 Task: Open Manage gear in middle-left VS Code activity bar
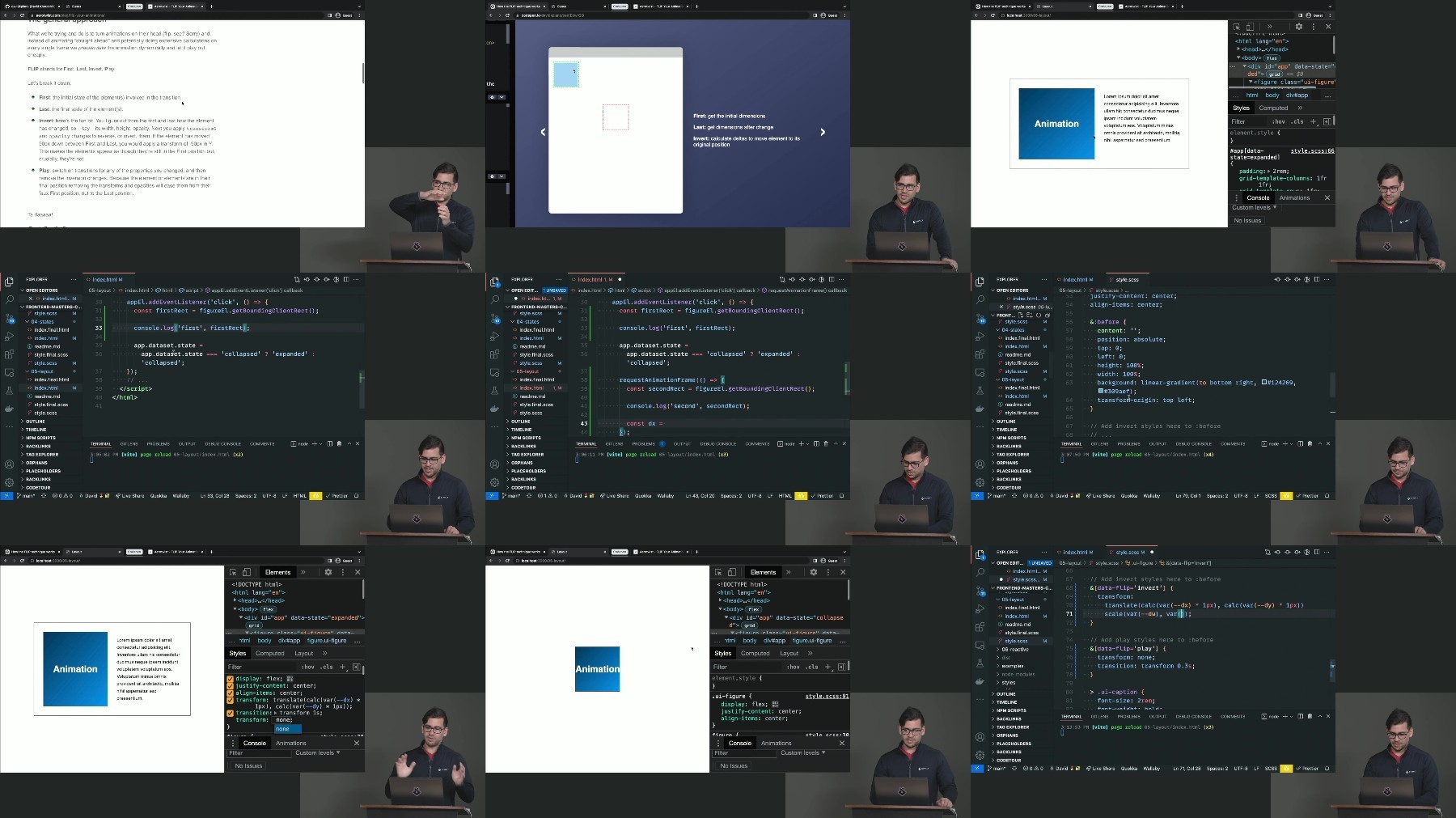[x=9, y=482]
